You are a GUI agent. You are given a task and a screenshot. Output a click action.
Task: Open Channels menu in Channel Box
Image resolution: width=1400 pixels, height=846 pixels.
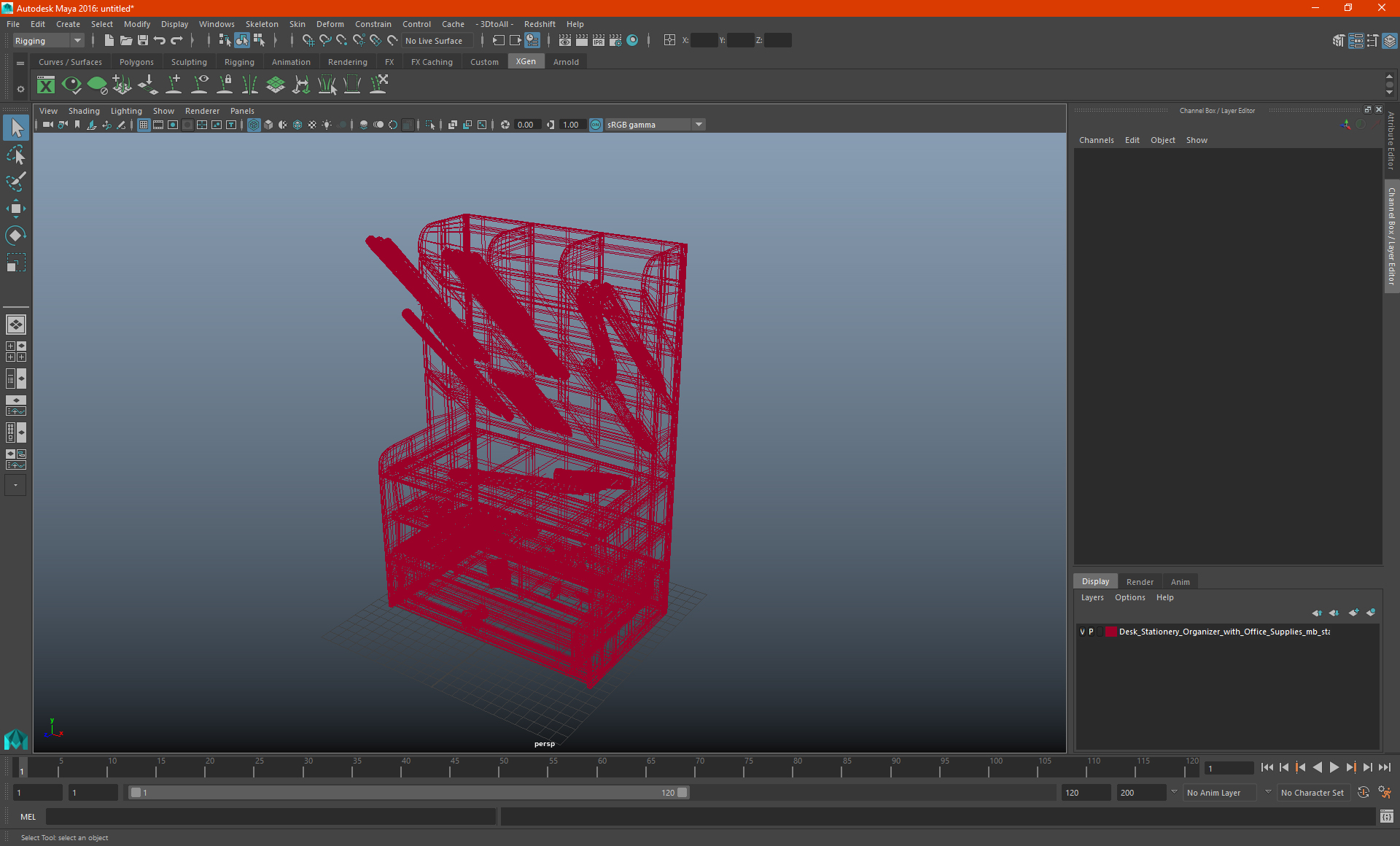coord(1096,140)
